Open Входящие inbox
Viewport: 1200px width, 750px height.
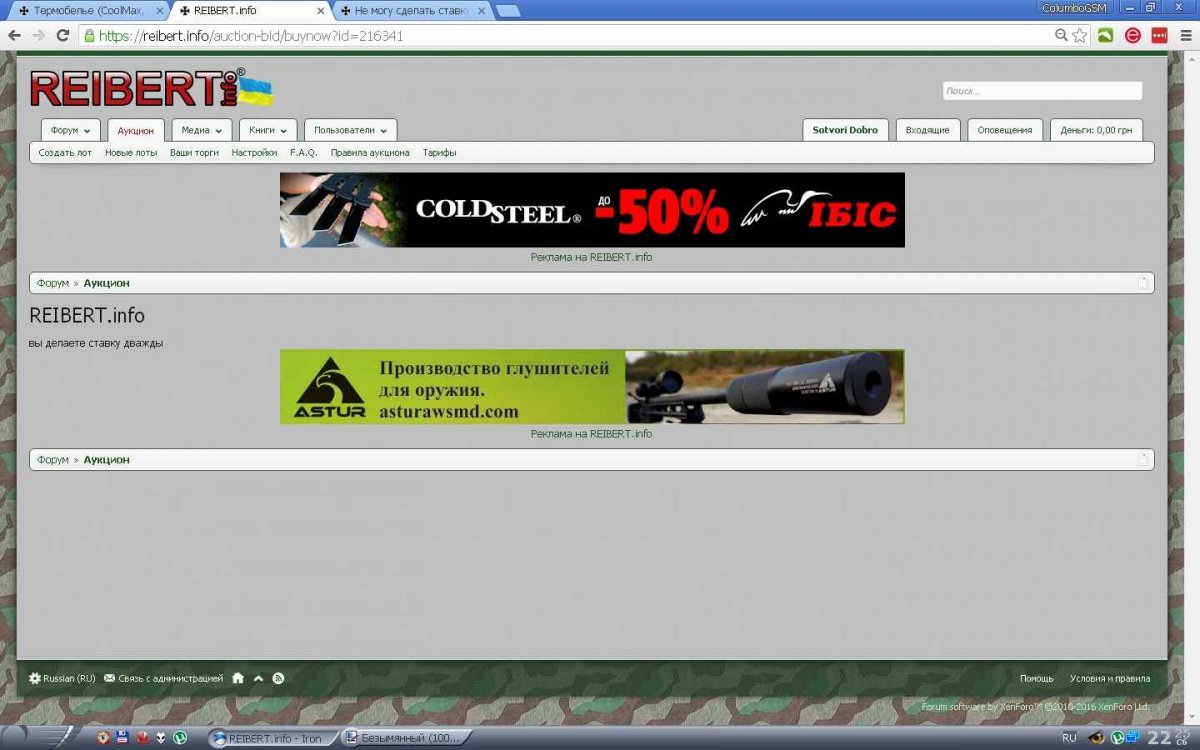pos(928,130)
